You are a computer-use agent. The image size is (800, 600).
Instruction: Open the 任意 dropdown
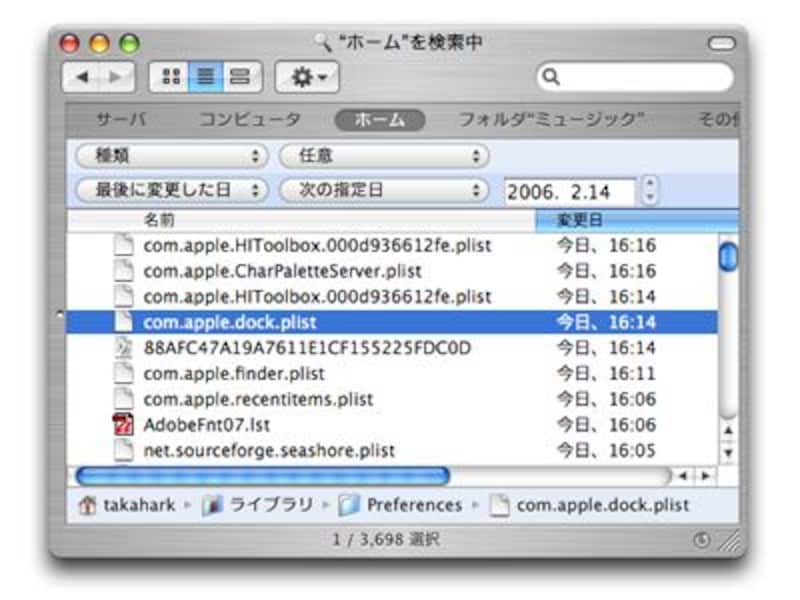[383, 156]
